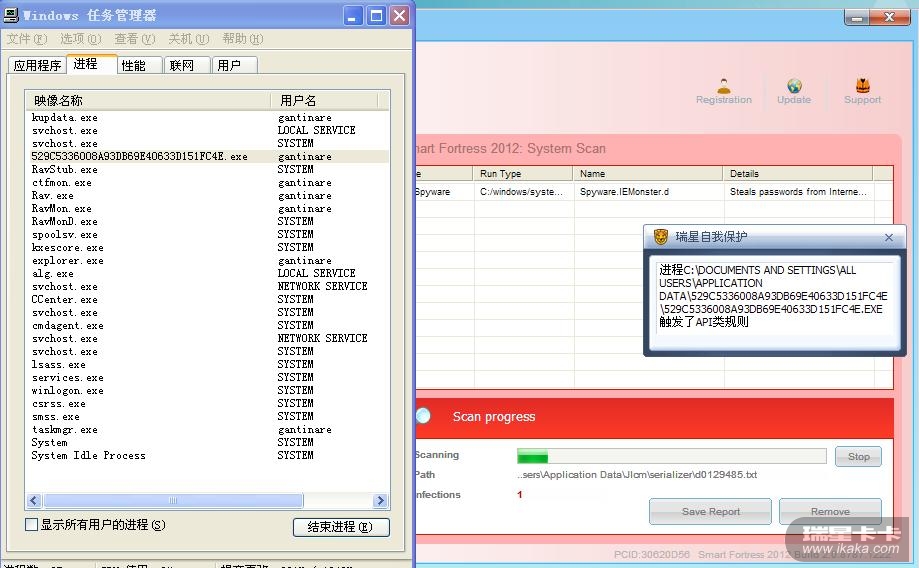Click Rising shield icon in popup title
Viewport: 919px width, 568px height.
click(661, 237)
